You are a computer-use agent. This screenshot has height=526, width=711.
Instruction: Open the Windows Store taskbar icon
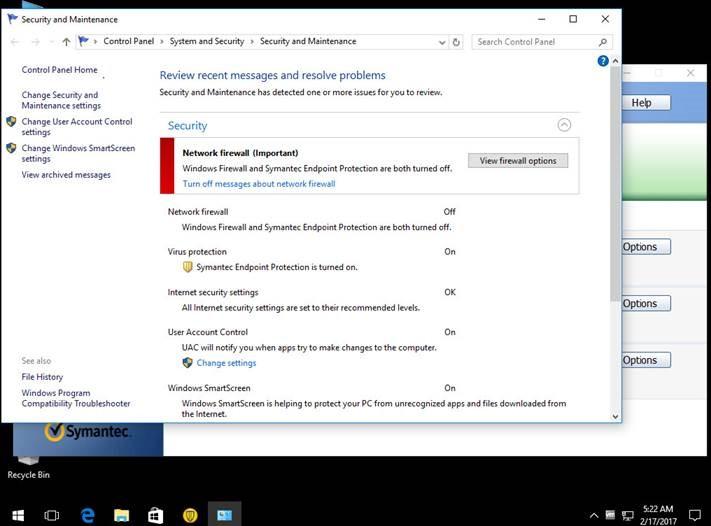click(x=155, y=515)
